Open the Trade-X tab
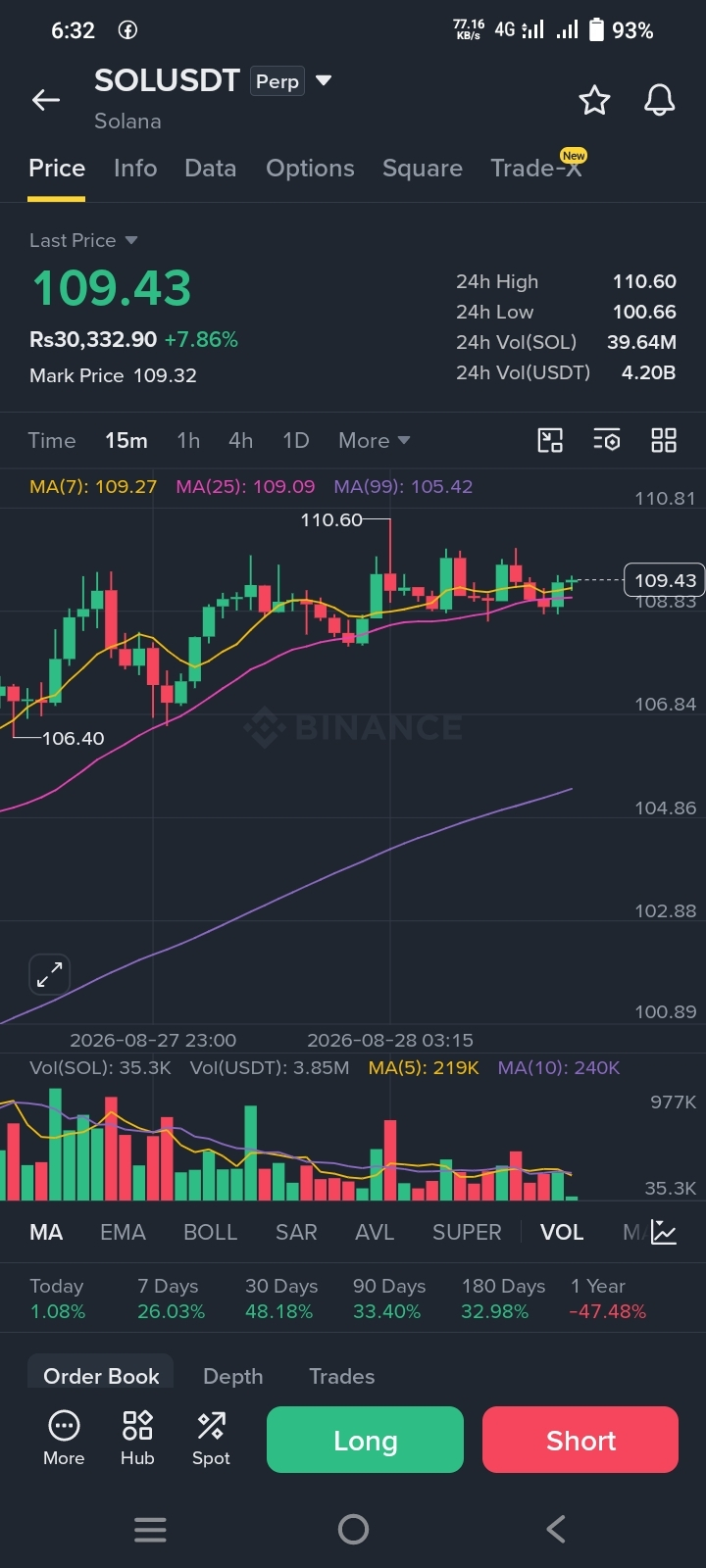Screen dimensions: 706x1568 pos(536,169)
